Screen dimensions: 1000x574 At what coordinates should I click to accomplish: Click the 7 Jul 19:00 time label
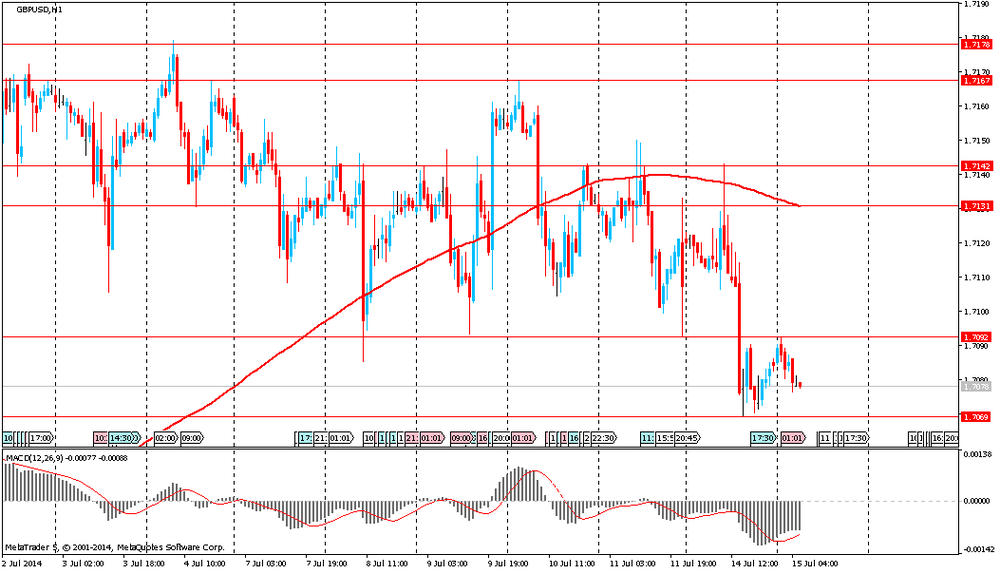pos(327,564)
